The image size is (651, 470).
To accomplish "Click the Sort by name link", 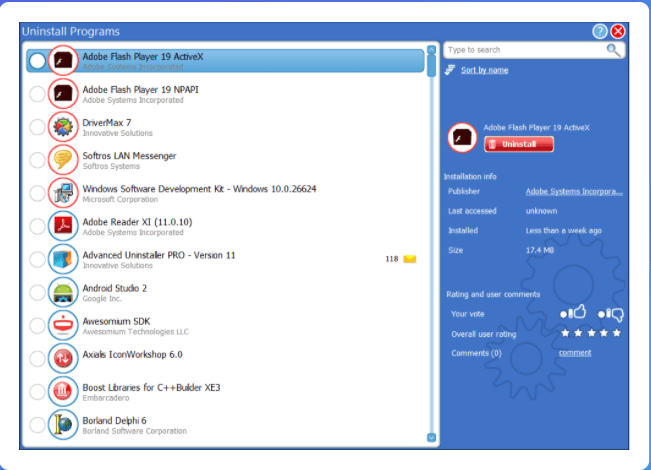I will [x=485, y=70].
